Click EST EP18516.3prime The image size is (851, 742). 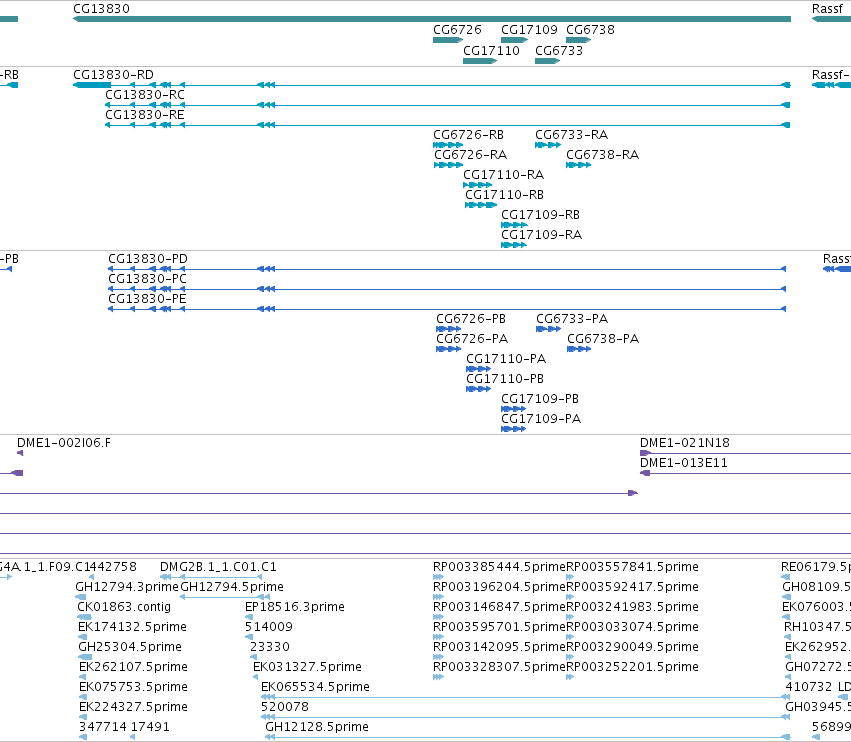click(x=249, y=617)
